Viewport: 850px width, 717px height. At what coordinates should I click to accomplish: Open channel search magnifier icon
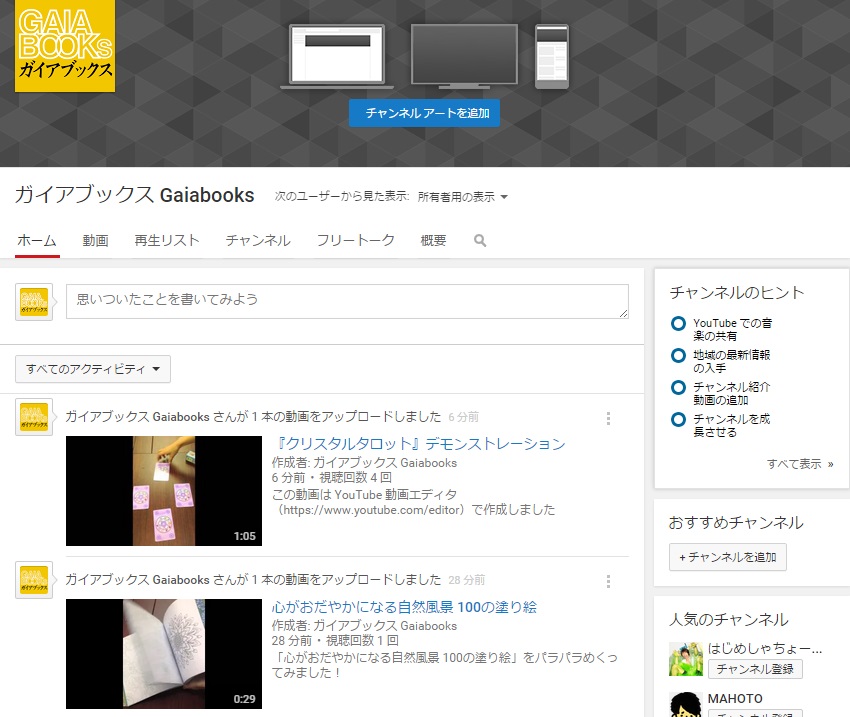pyautogui.click(x=480, y=240)
